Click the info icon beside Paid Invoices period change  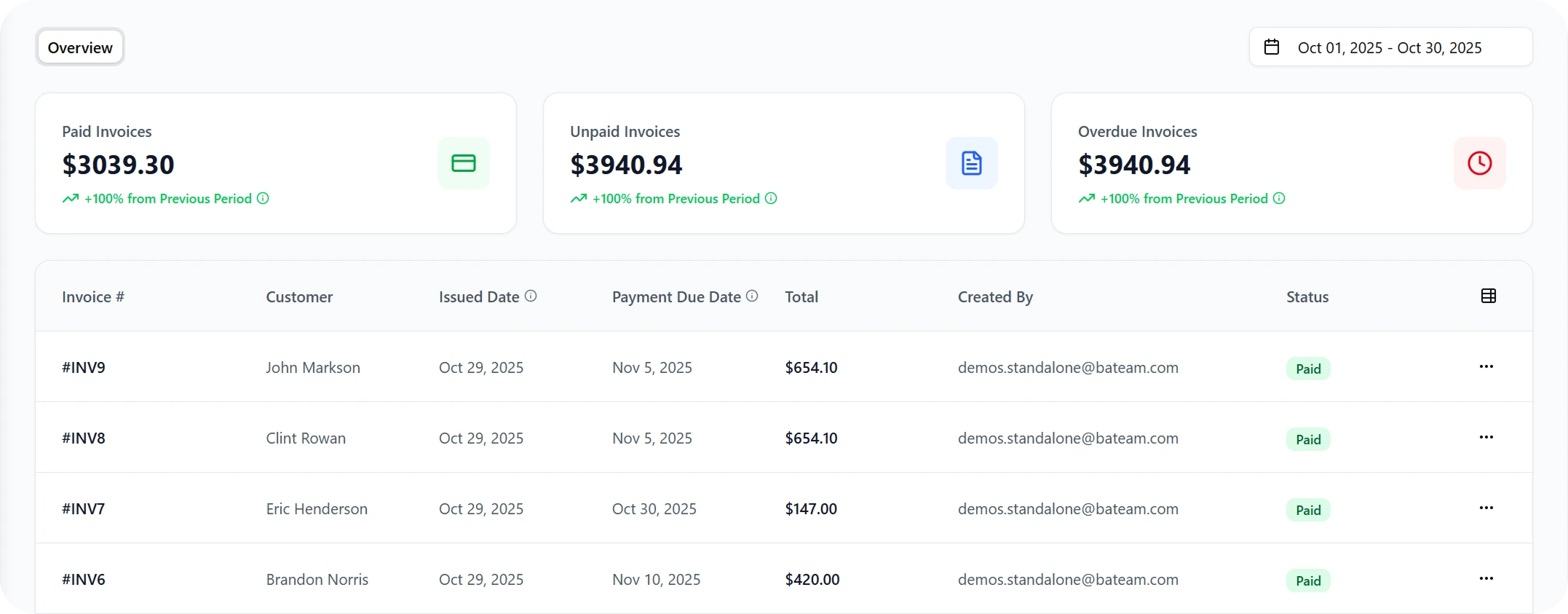point(263,198)
